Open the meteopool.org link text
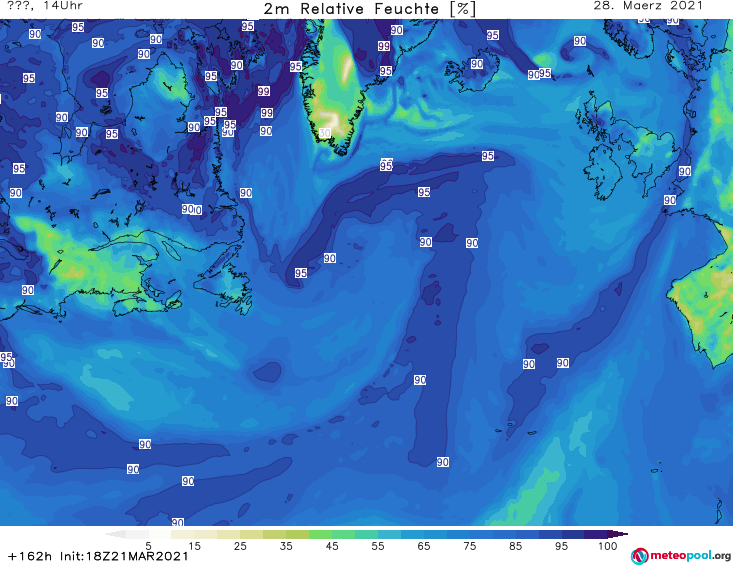The image size is (733, 566). [690, 556]
